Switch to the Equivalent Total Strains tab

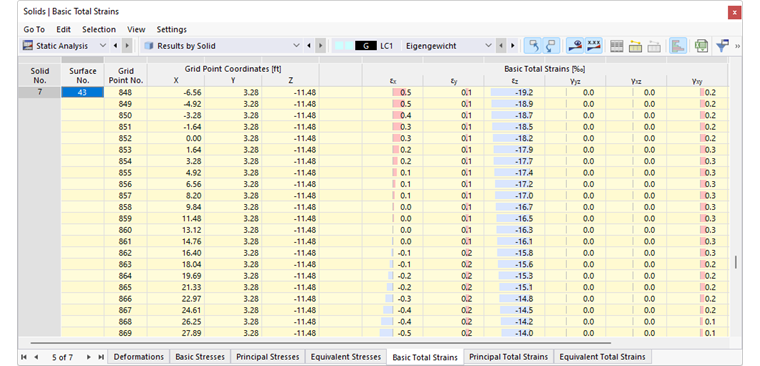pyautogui.click(x=602, y=357)
